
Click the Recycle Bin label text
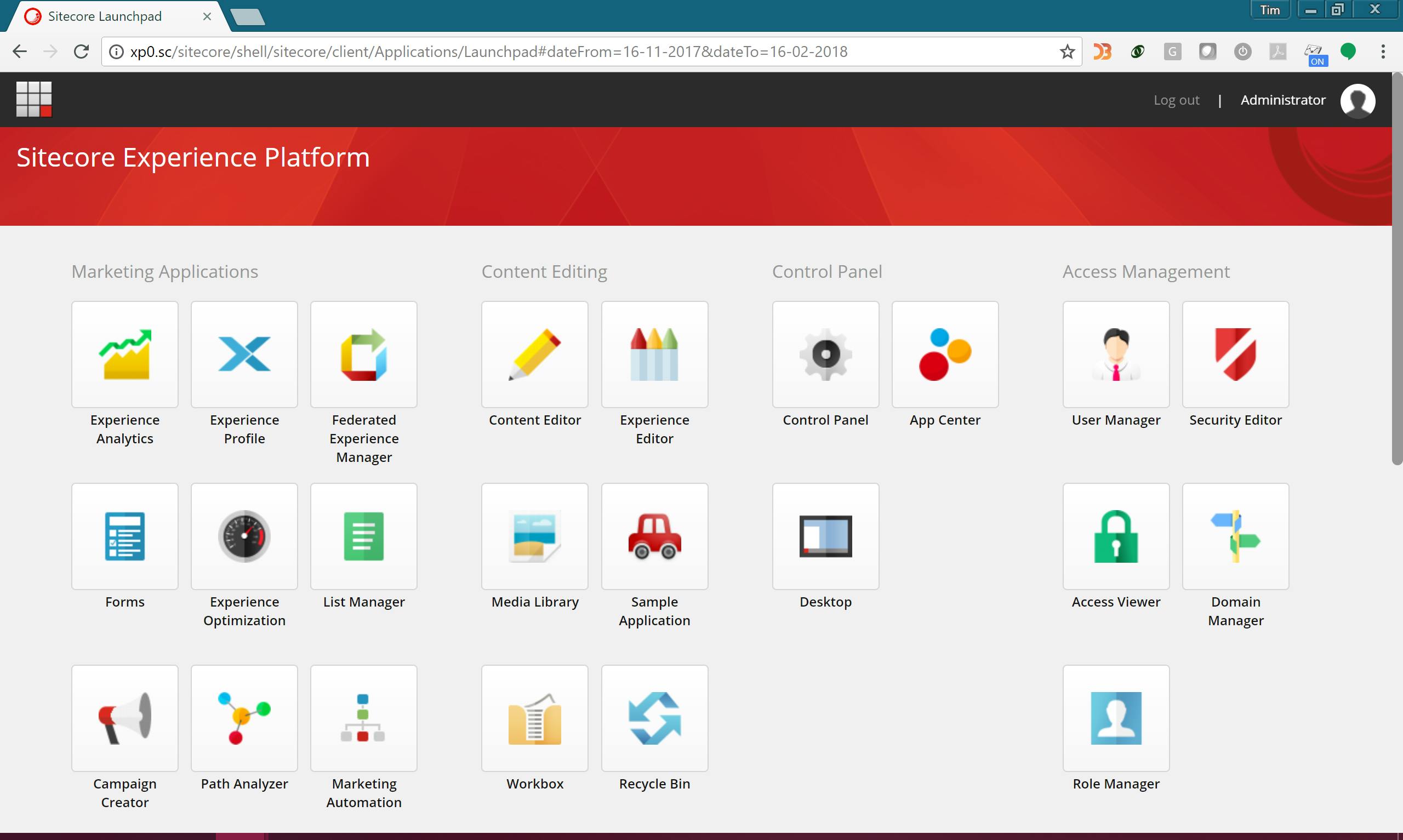[654, 784]
